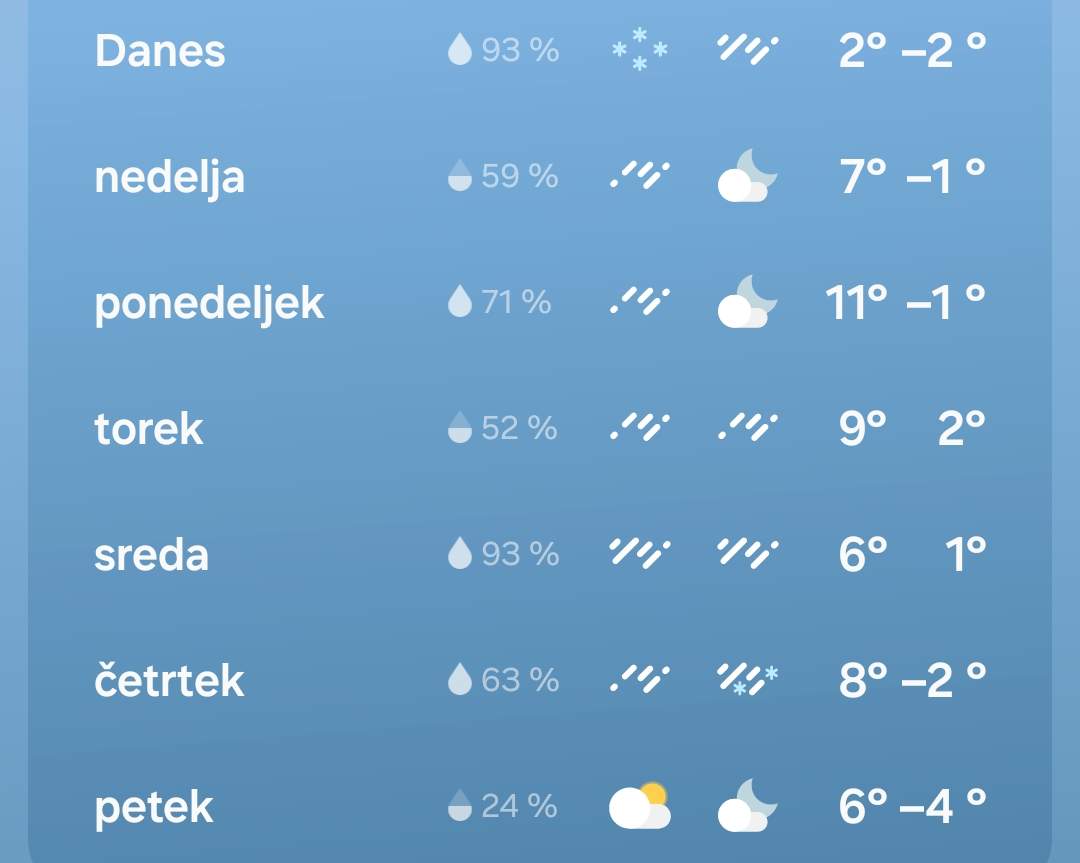Click the half-filled raindrop beside 24 %
This screenshot has width=1080, height=863.
(459, 805)
